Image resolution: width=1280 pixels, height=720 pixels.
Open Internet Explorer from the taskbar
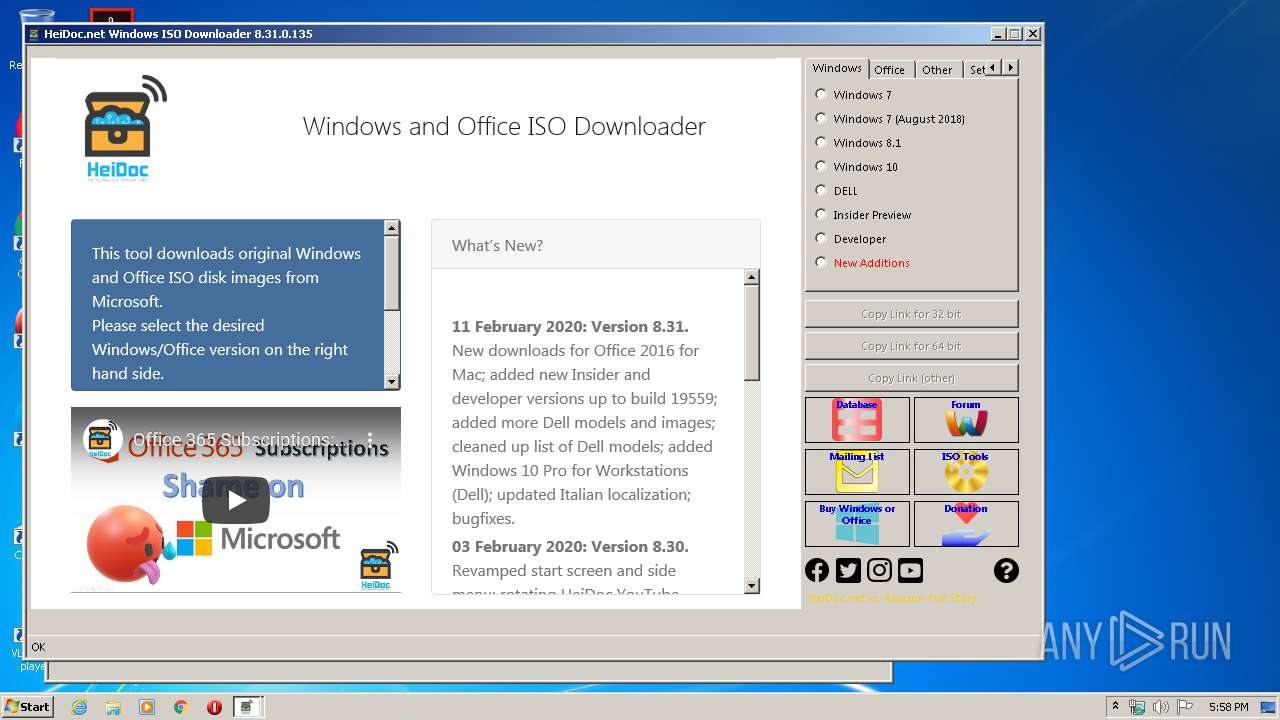point(79,707)
